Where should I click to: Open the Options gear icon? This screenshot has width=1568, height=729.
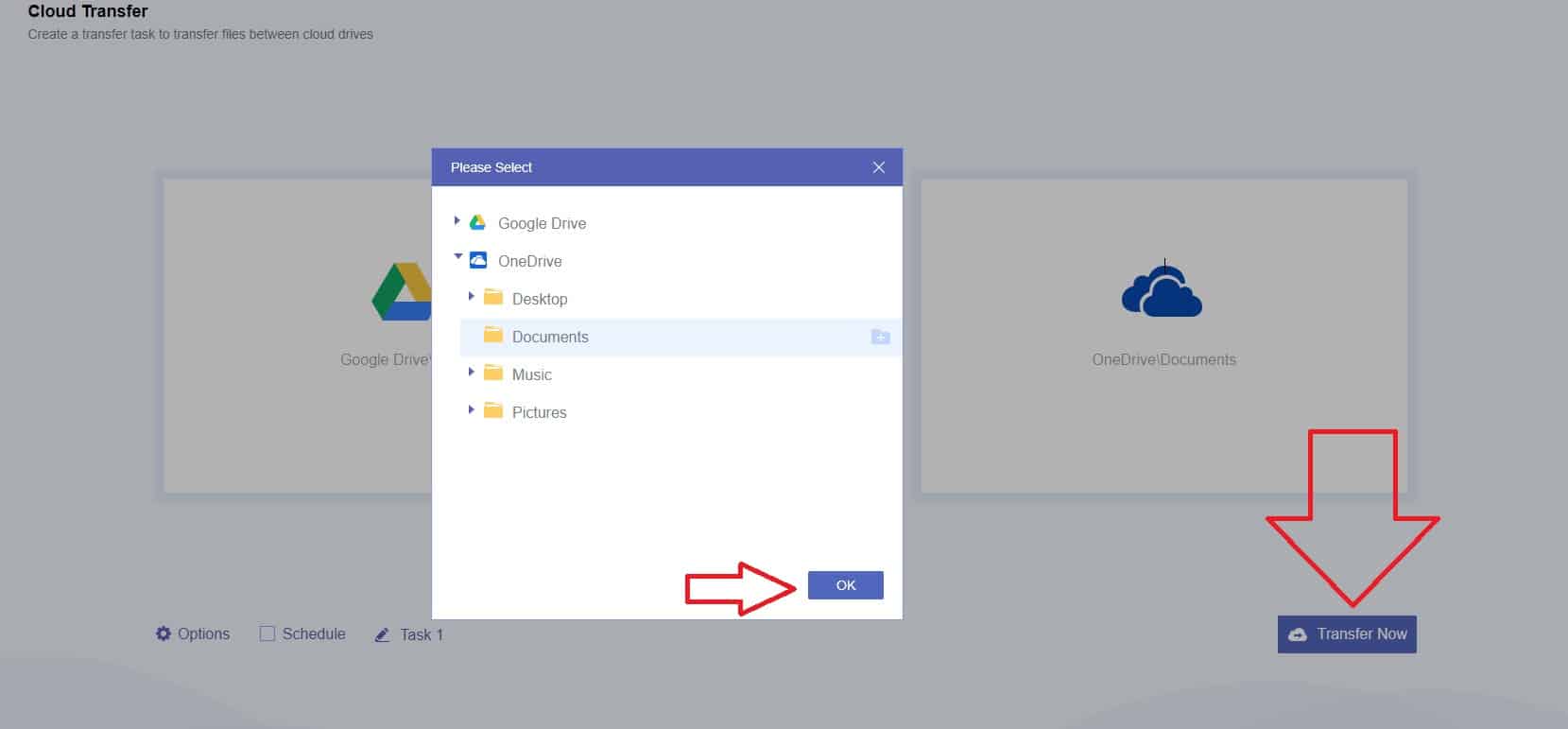164,634
